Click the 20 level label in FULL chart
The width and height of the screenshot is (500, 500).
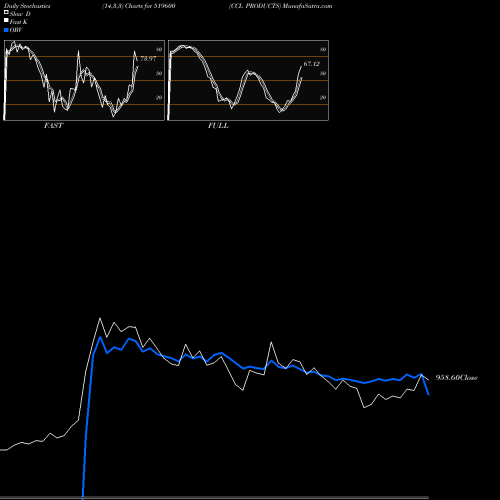pos(323,97)
